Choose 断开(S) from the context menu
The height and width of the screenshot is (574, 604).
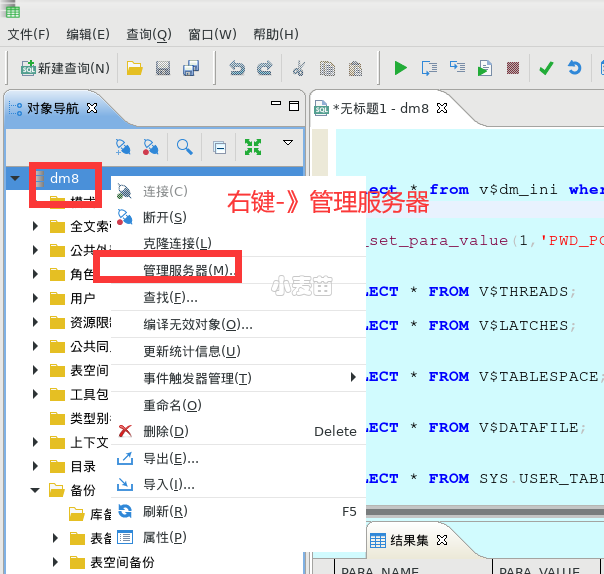164,217
